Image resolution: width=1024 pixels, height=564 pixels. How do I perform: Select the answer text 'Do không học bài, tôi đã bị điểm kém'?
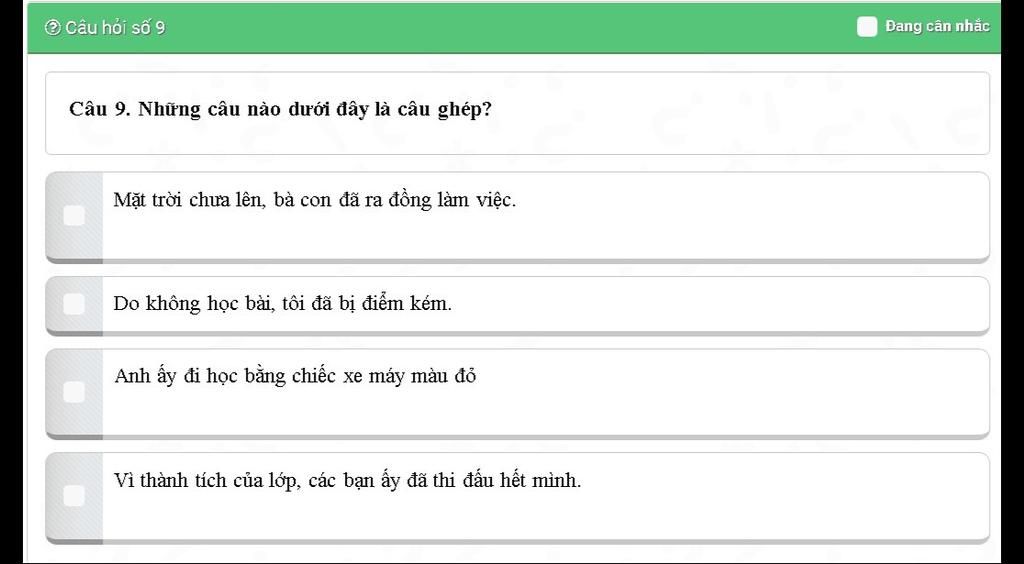[282, 304]
